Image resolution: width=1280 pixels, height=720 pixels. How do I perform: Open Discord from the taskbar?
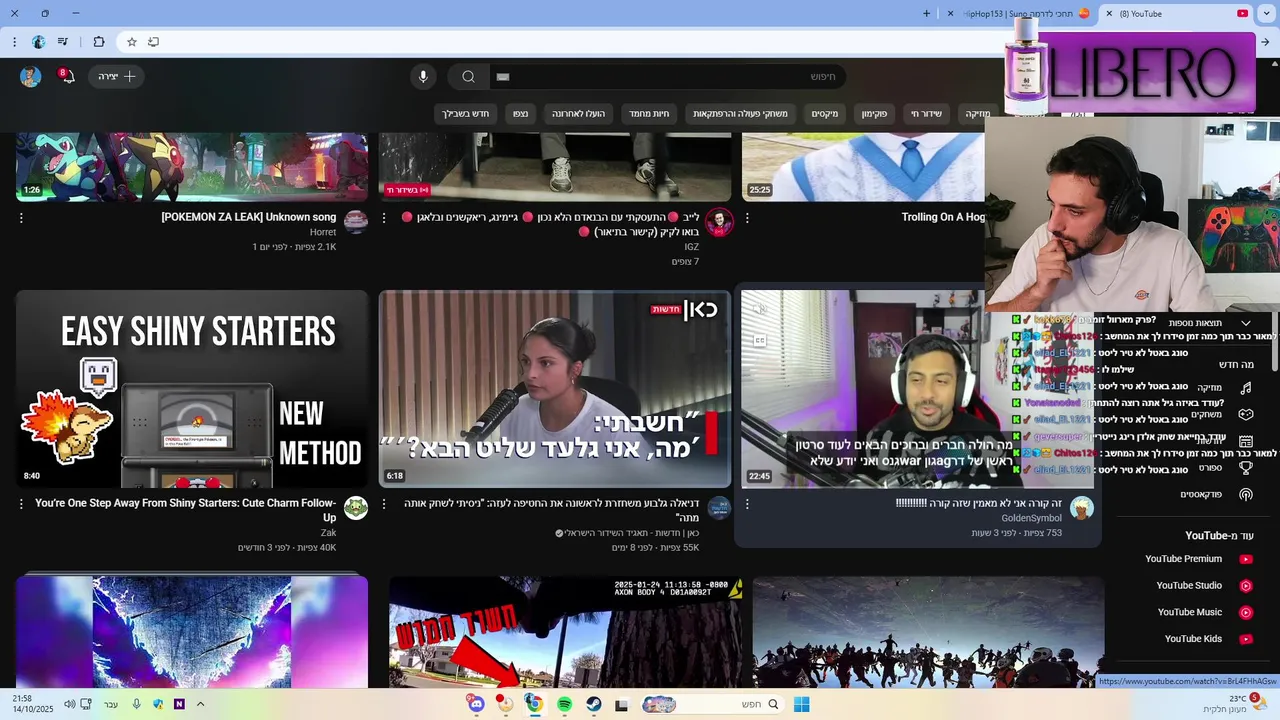pos(476,704)
